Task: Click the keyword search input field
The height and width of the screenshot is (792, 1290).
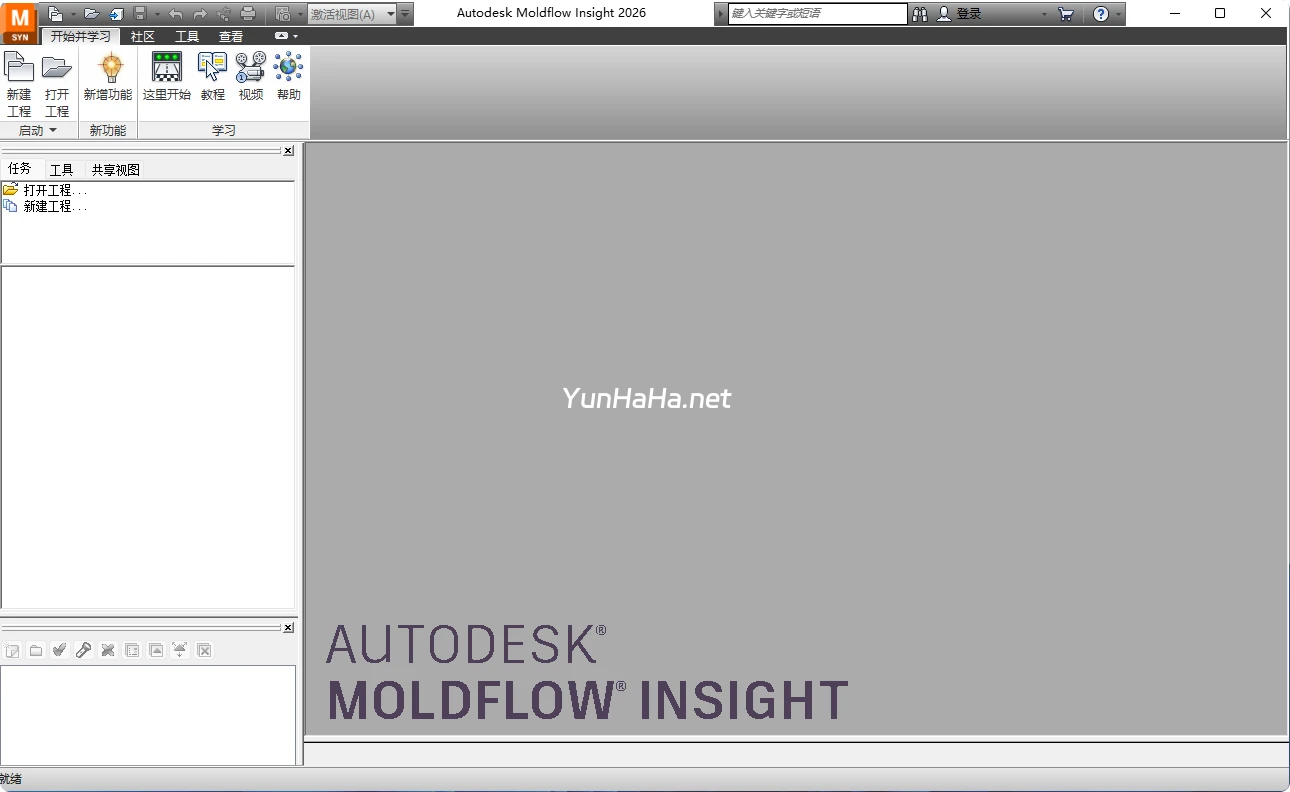Action: pos(817,14)
